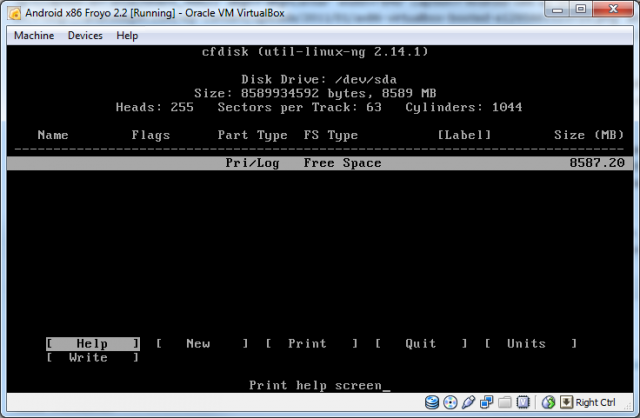Viewport: 640px width, 418px height.
Task: Maximize the VirtualBox window
Action: pyautogui.click(x=581, y=10)
